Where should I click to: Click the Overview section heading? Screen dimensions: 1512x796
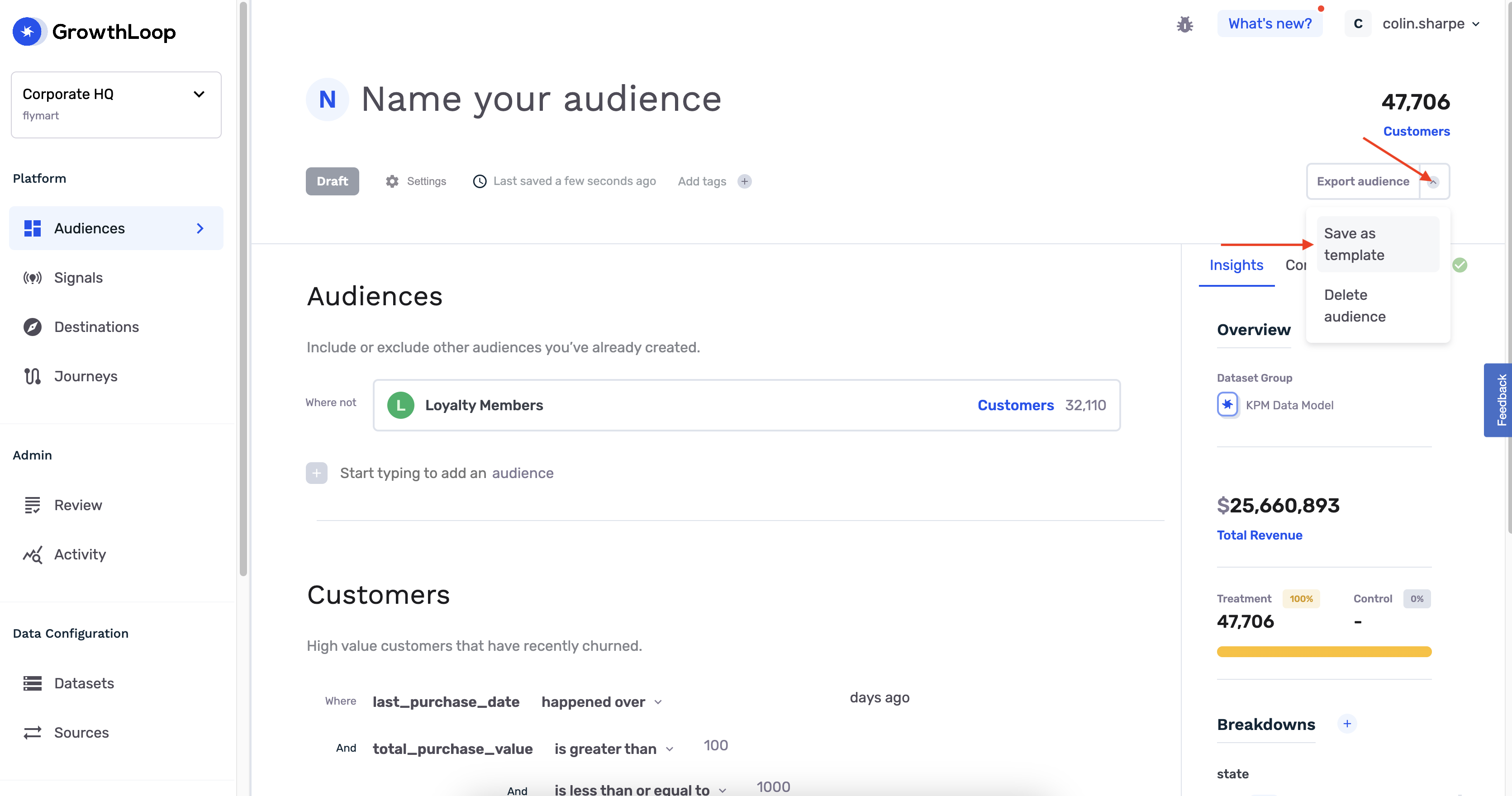pos(1254,330)
